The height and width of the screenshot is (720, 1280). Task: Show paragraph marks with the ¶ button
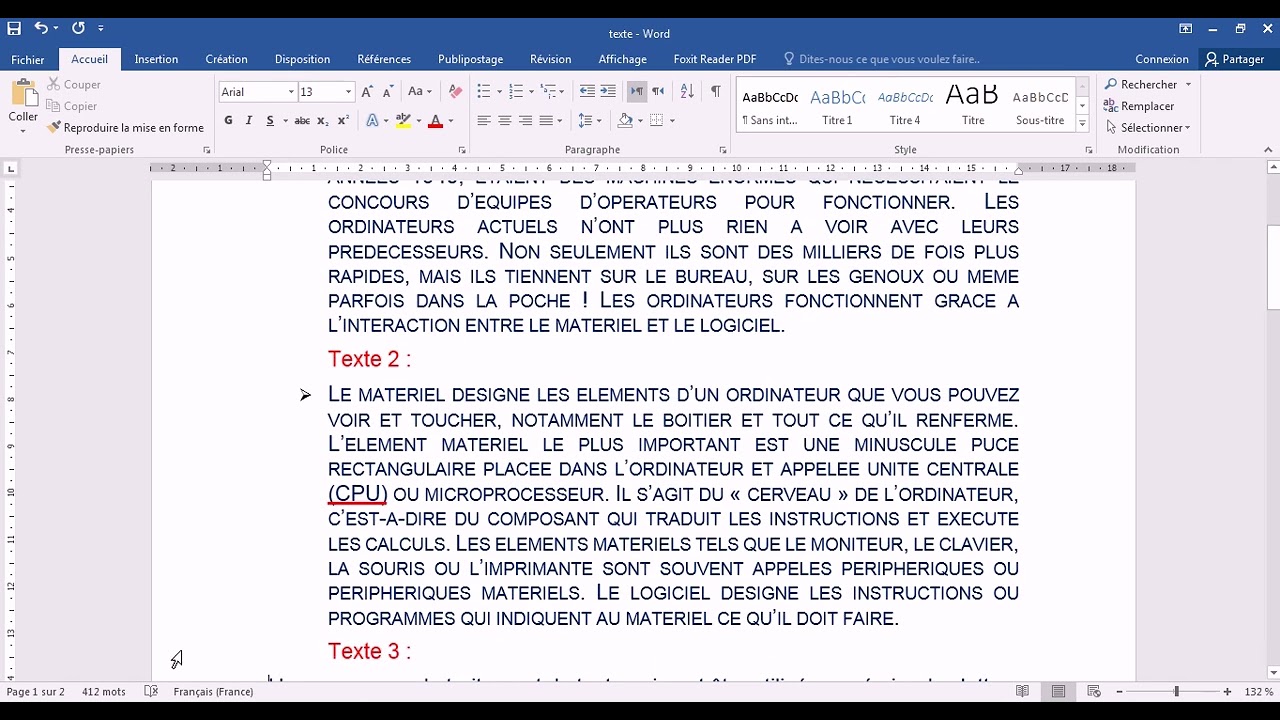coord(716,92)
